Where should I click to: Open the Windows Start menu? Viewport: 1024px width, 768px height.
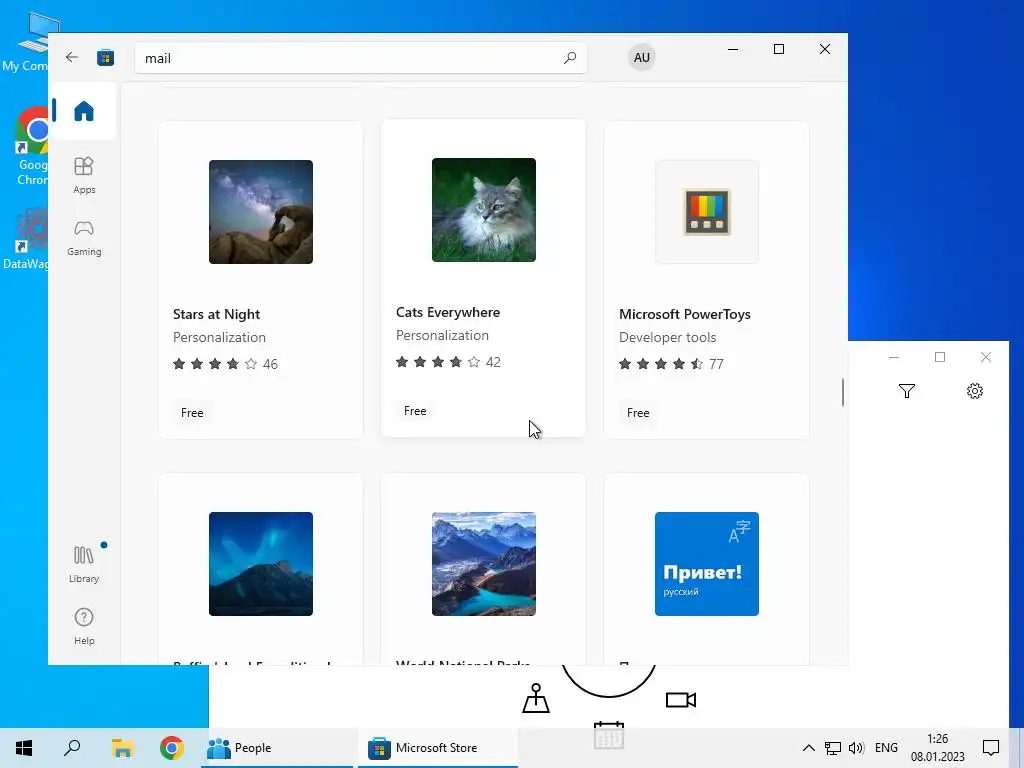(24, 748)
